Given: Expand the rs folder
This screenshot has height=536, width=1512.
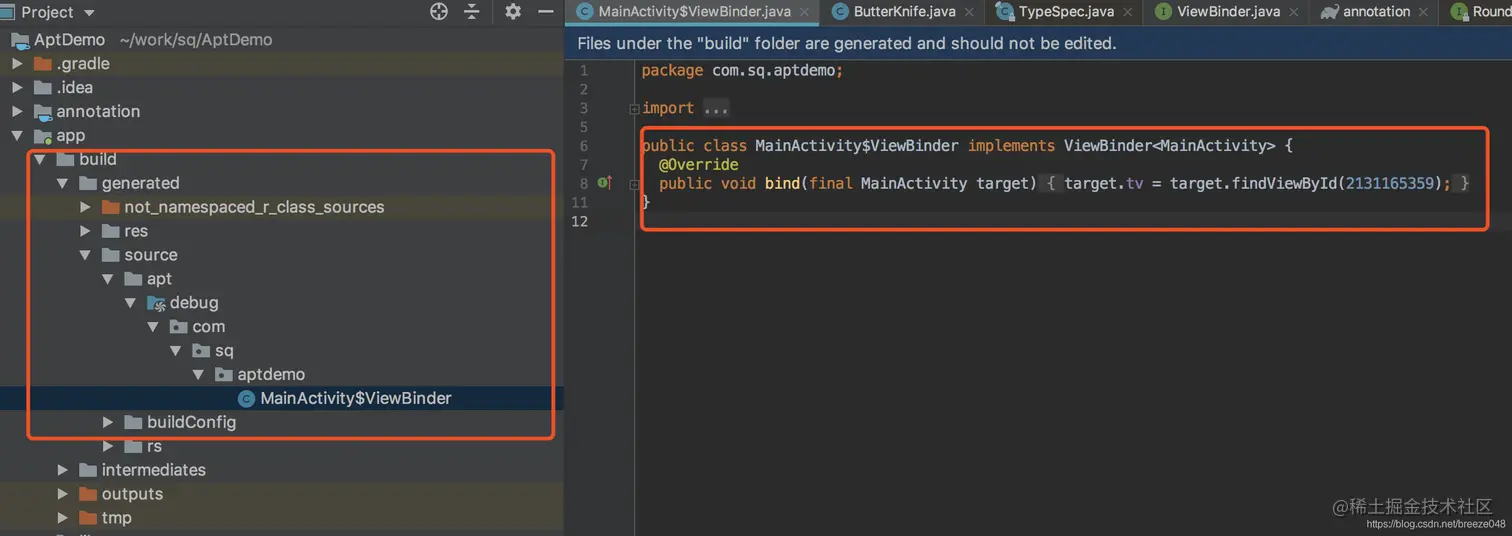Looking at the screenshot, I should (108, 447).
